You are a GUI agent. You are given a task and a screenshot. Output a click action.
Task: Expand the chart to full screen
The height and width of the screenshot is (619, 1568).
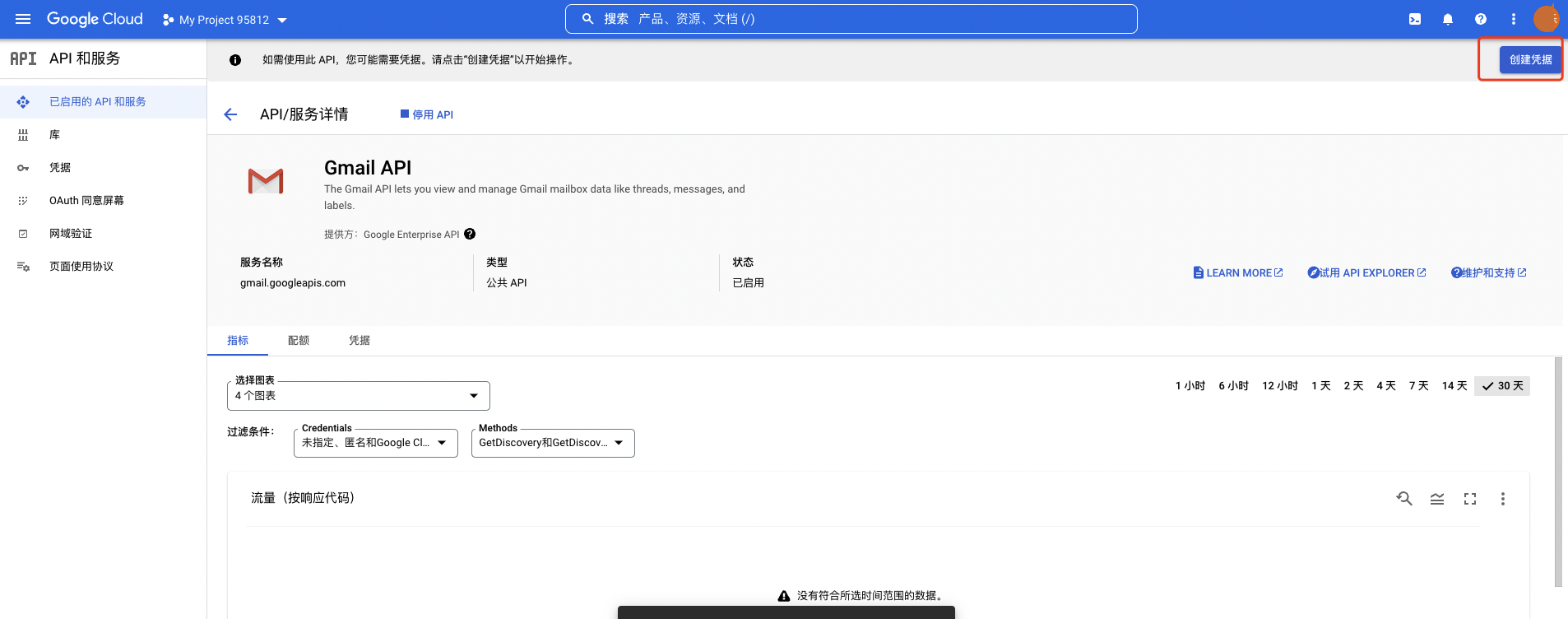(x=1470, y=499)
